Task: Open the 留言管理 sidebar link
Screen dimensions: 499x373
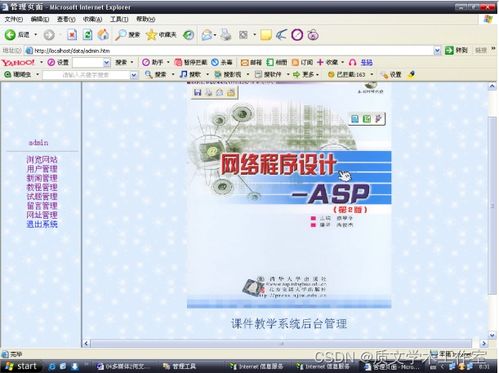Action: tap(42, 206)
